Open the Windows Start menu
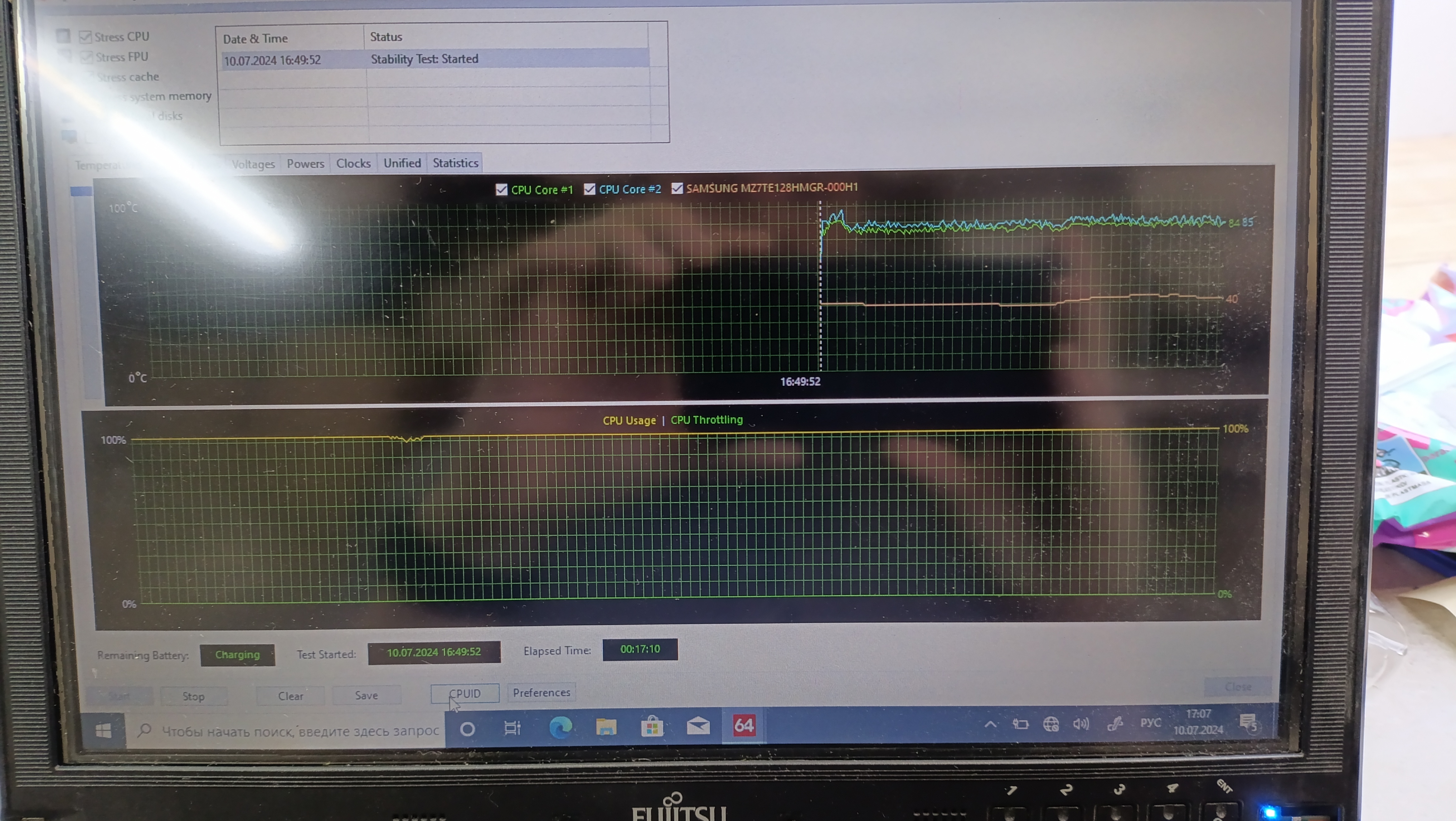1456x821 pixels. [x=103, y=731]
